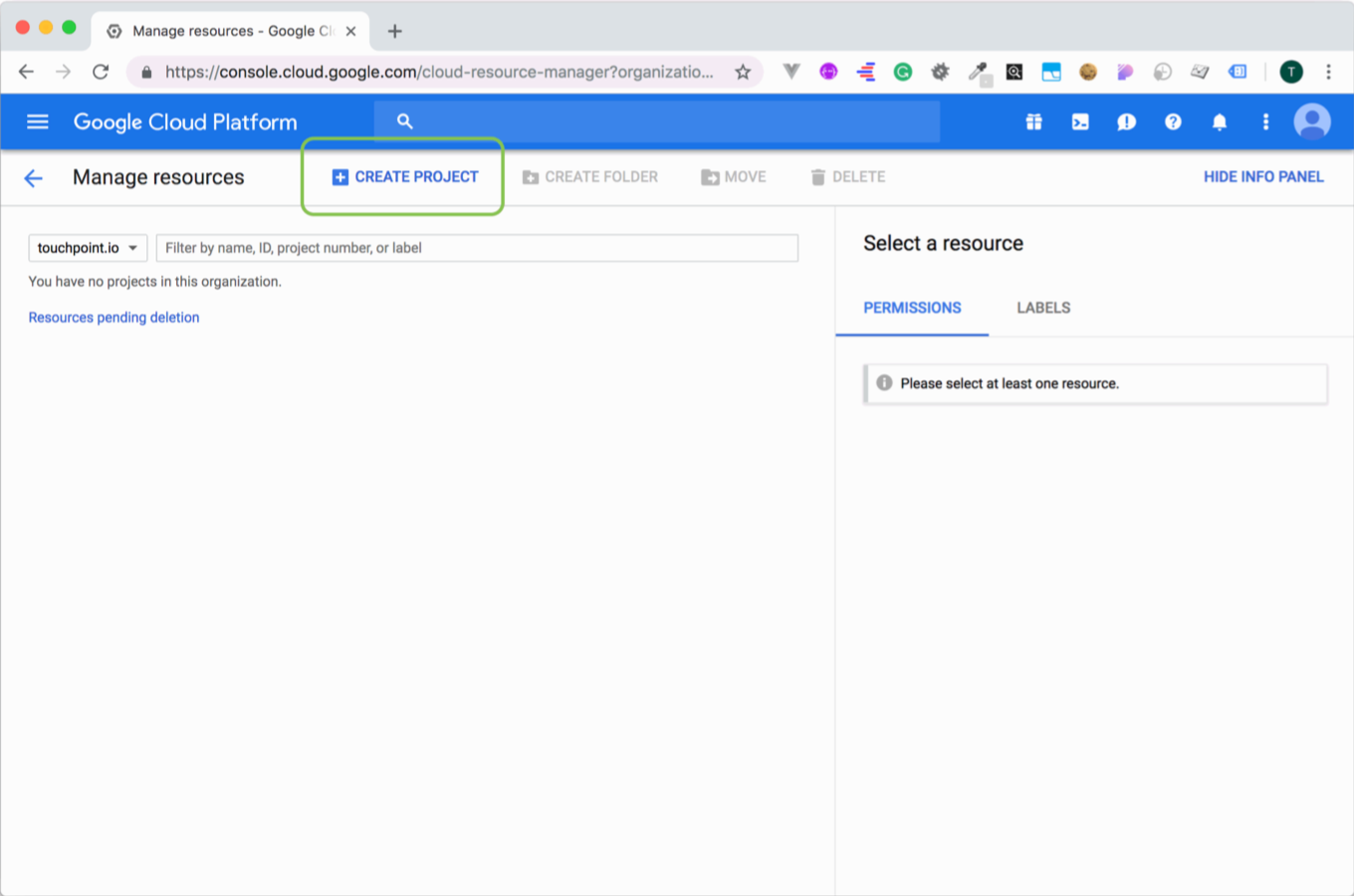1354x896 pixels.
Task: Open the Help question mark icon
Action: (1173, 121)
